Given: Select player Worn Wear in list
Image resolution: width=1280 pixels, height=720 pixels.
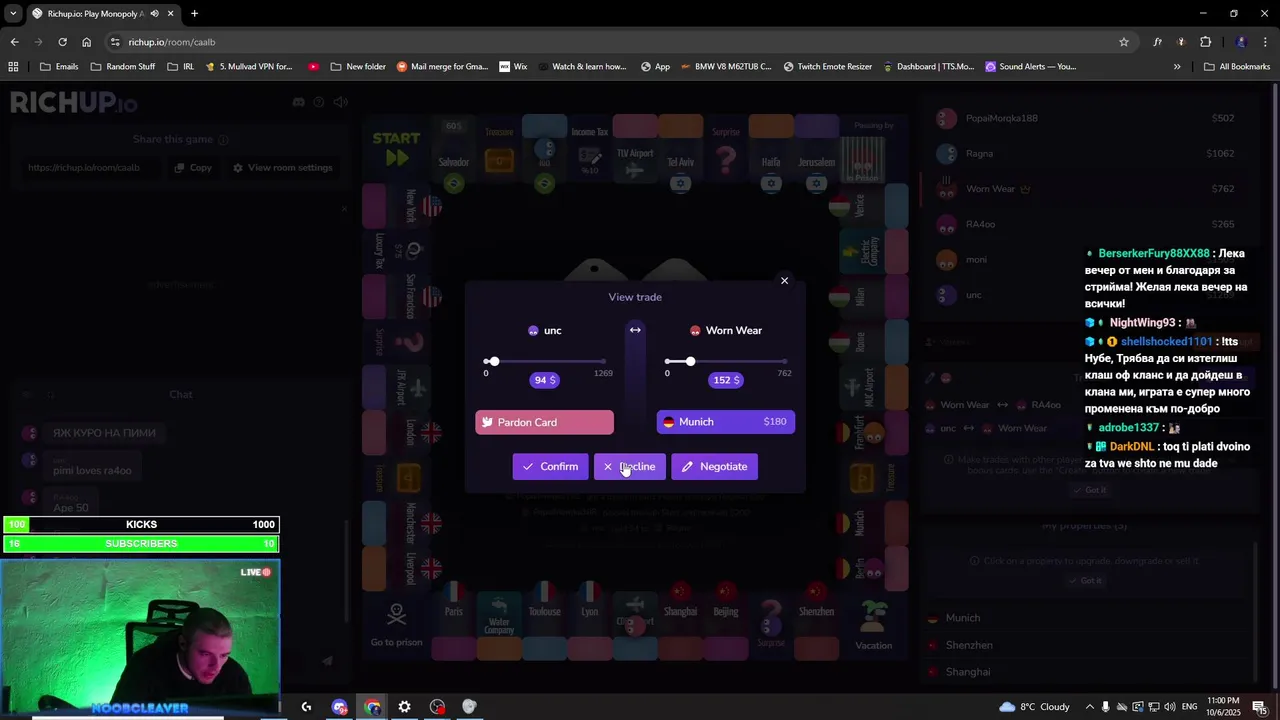Looking at the screenshot, I should pyautogui.click(x=1085, y=188).
